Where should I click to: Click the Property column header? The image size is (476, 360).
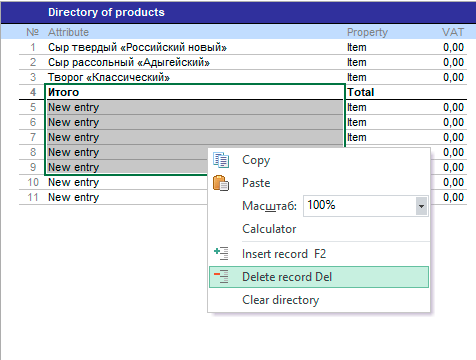pyautogui.click(x=367, y=32)
